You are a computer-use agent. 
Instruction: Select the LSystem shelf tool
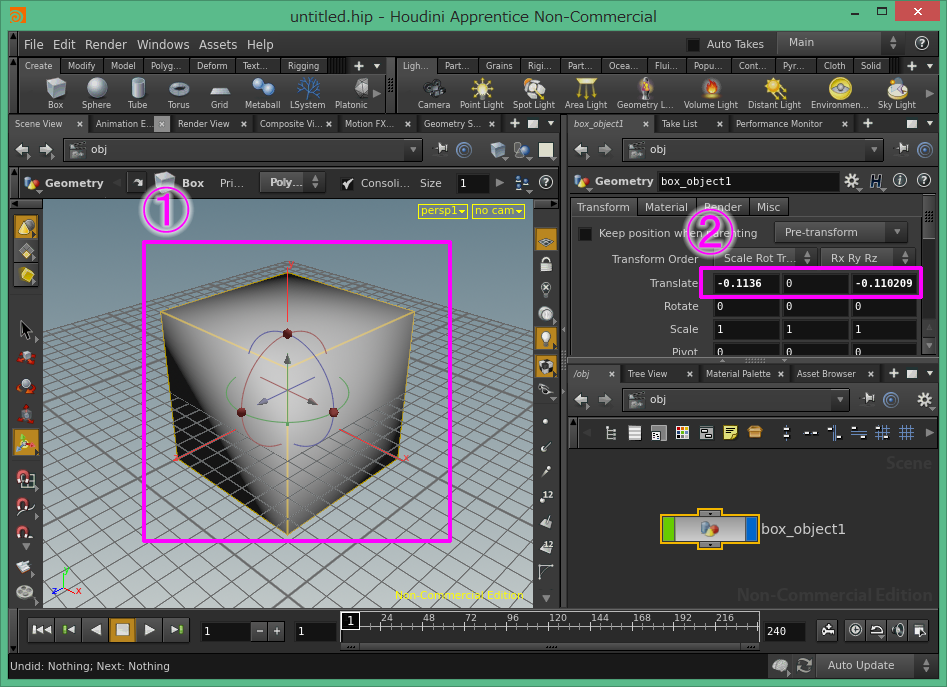click(307, 92)
